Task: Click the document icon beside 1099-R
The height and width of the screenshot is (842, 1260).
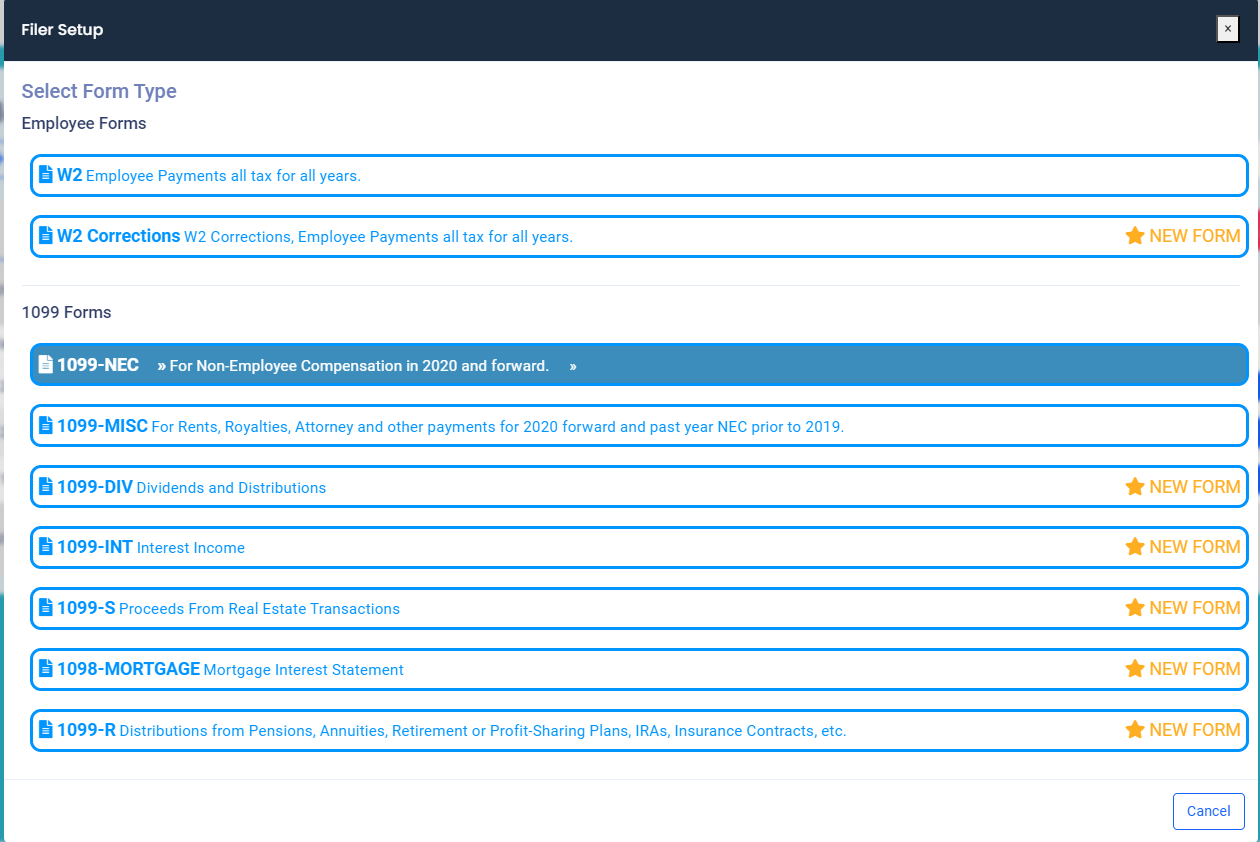Action: 45,730
